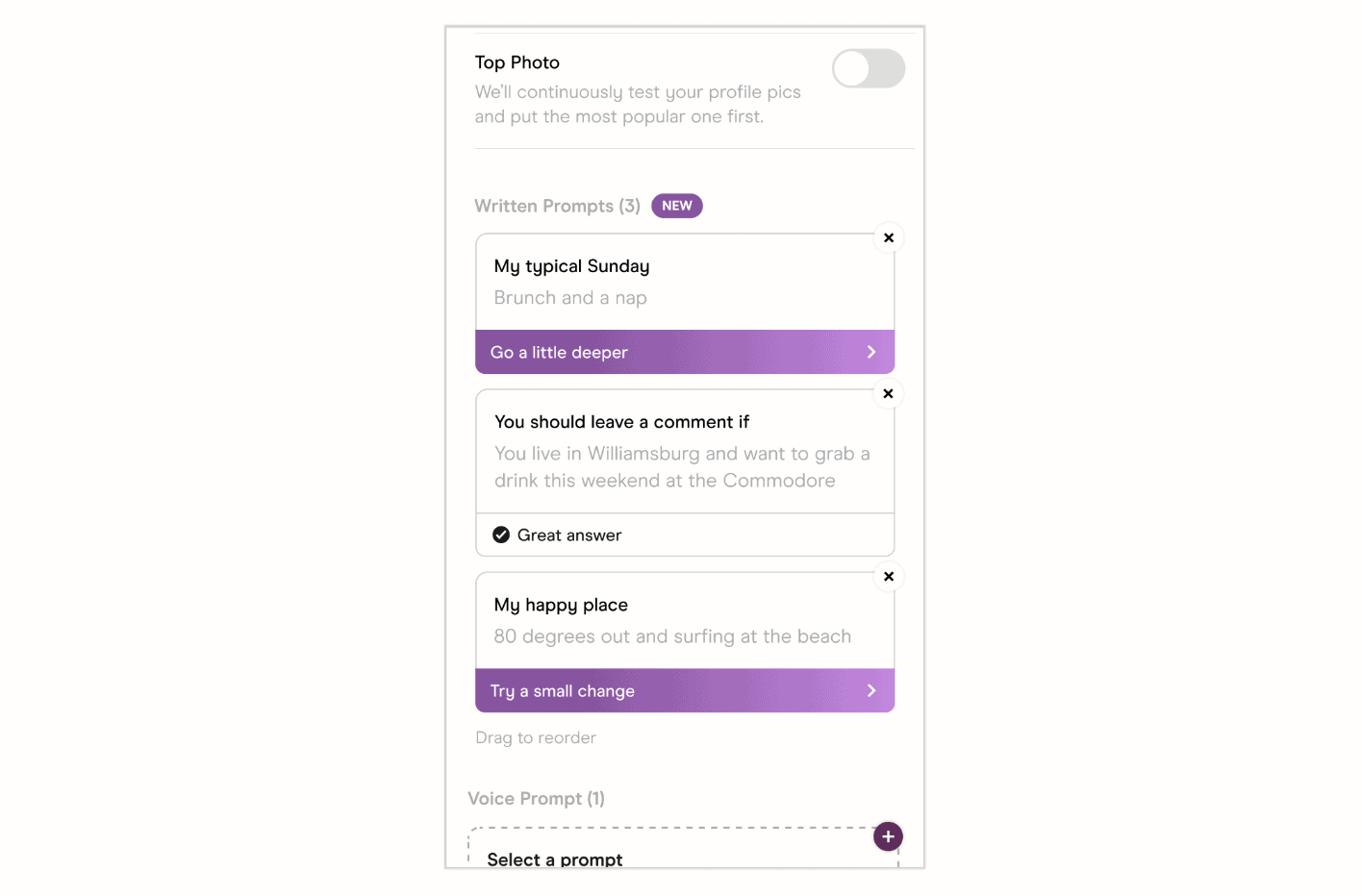
Task: Open the Try a small change suggestion
Action: 563,691
